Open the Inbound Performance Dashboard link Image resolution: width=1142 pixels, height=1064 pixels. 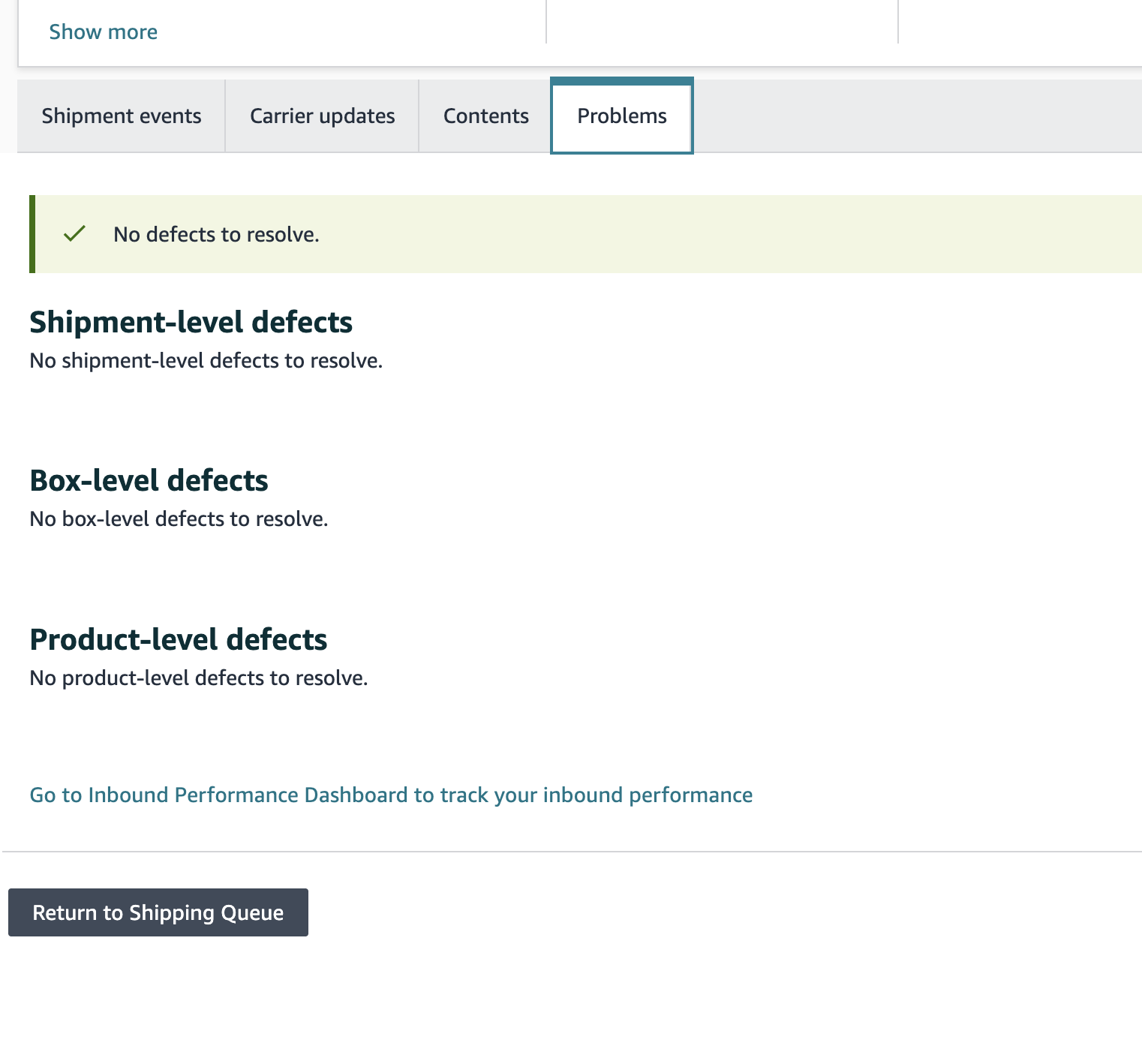coord(391,795)
